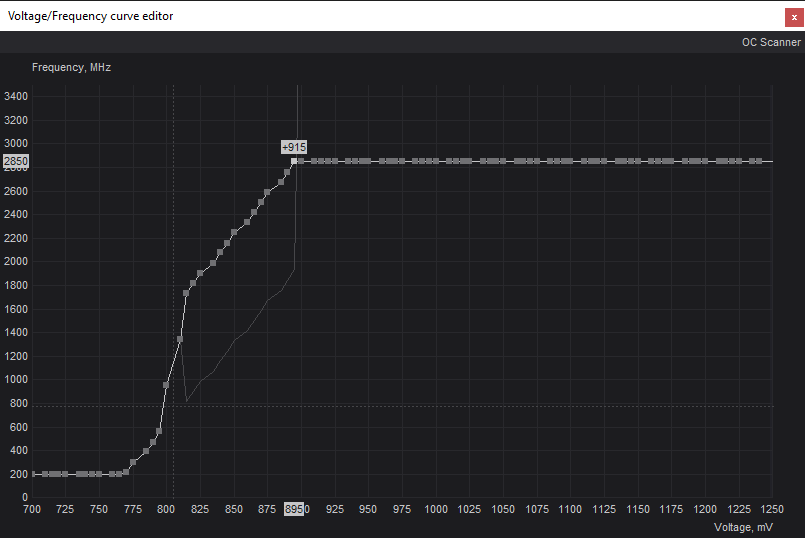This screenshot has width=805, height=538.
Task: Click the 'Voltage, mV' axis title
Action: [x=743, y=527]
